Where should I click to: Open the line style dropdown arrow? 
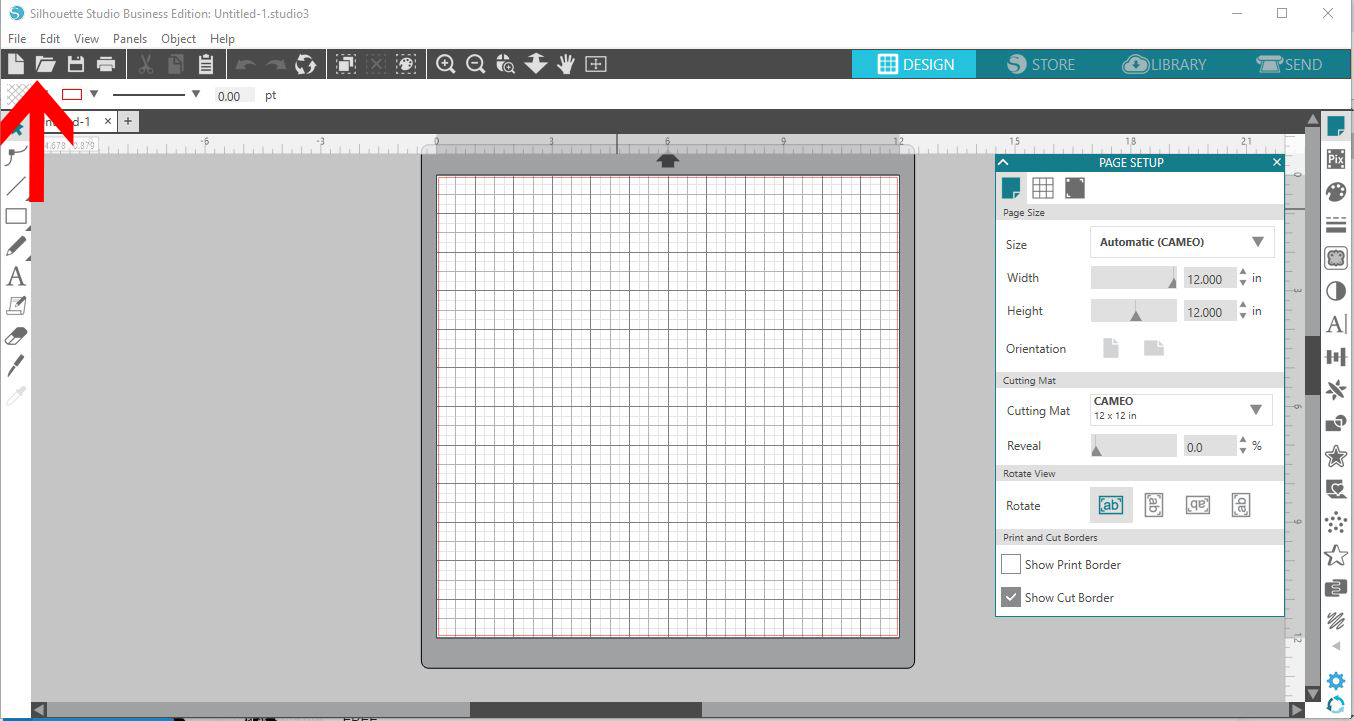[196, 94]
